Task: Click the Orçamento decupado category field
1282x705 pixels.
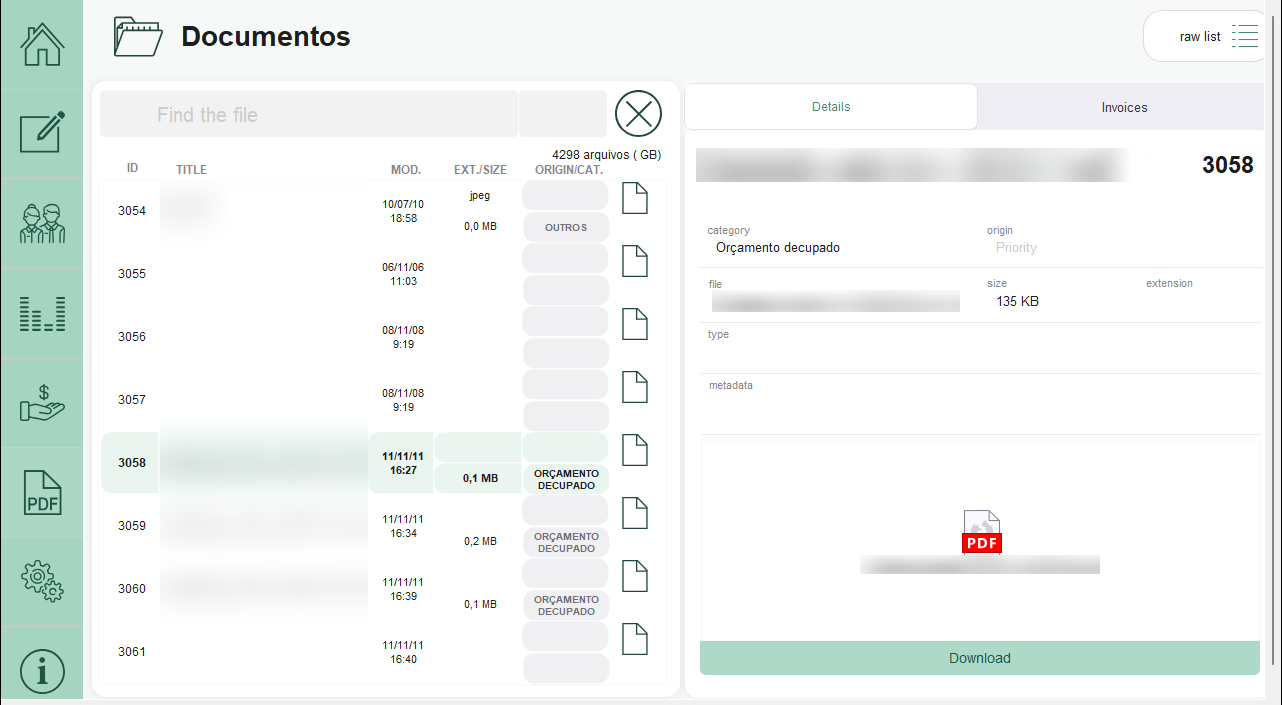Action: [x=778, y=247]
